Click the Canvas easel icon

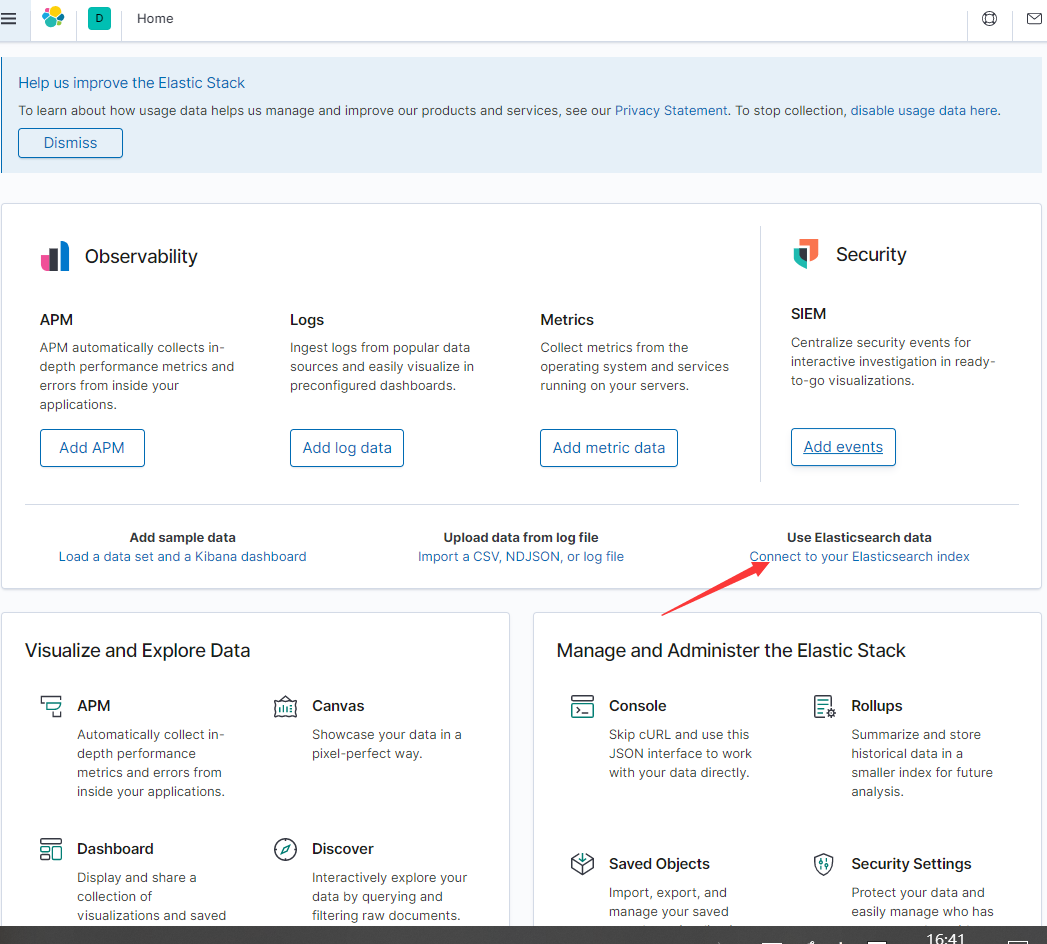pos(285,706)
